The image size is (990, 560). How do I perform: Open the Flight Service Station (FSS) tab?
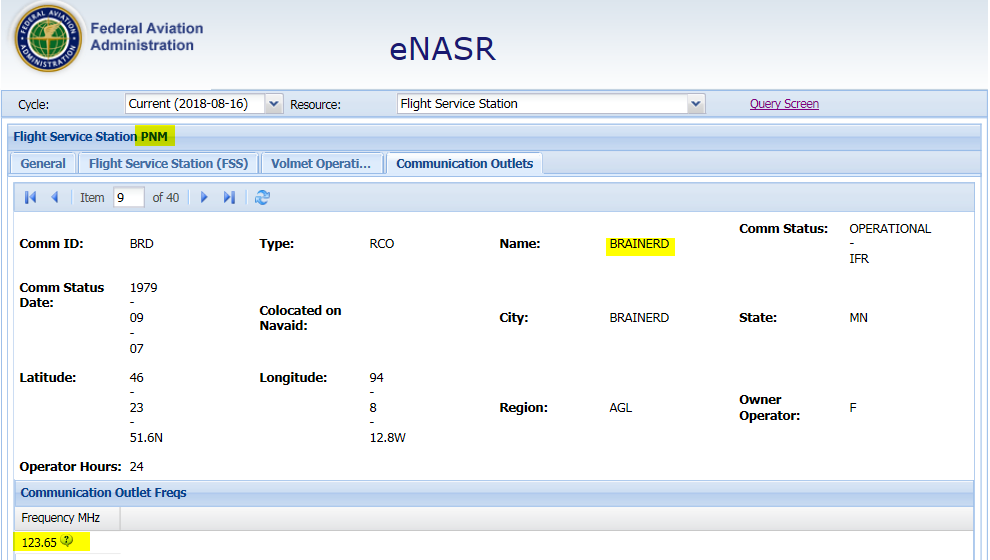pos(169,164)
